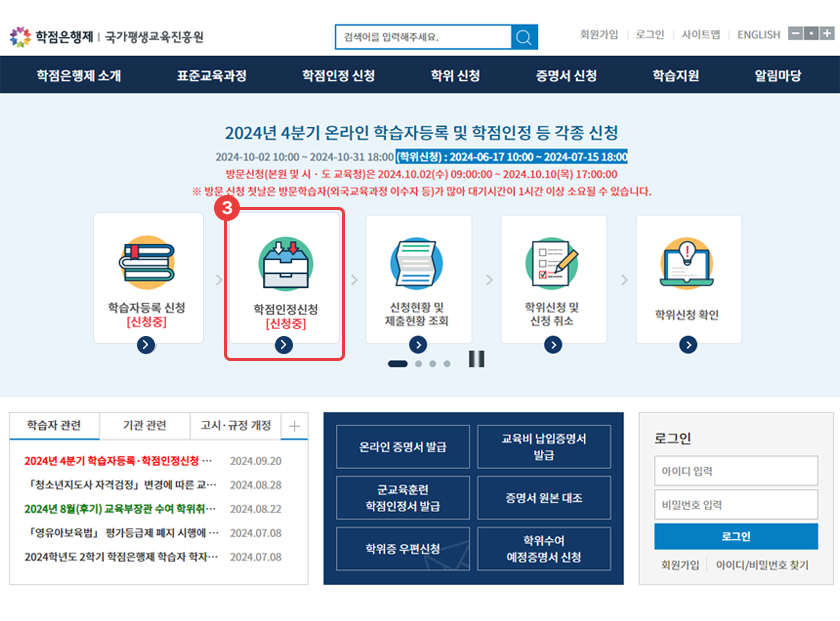840x621 pixels.
Task: Open notice 2024학년도 2학기 학점은행제 학습자
Action: 122,557
